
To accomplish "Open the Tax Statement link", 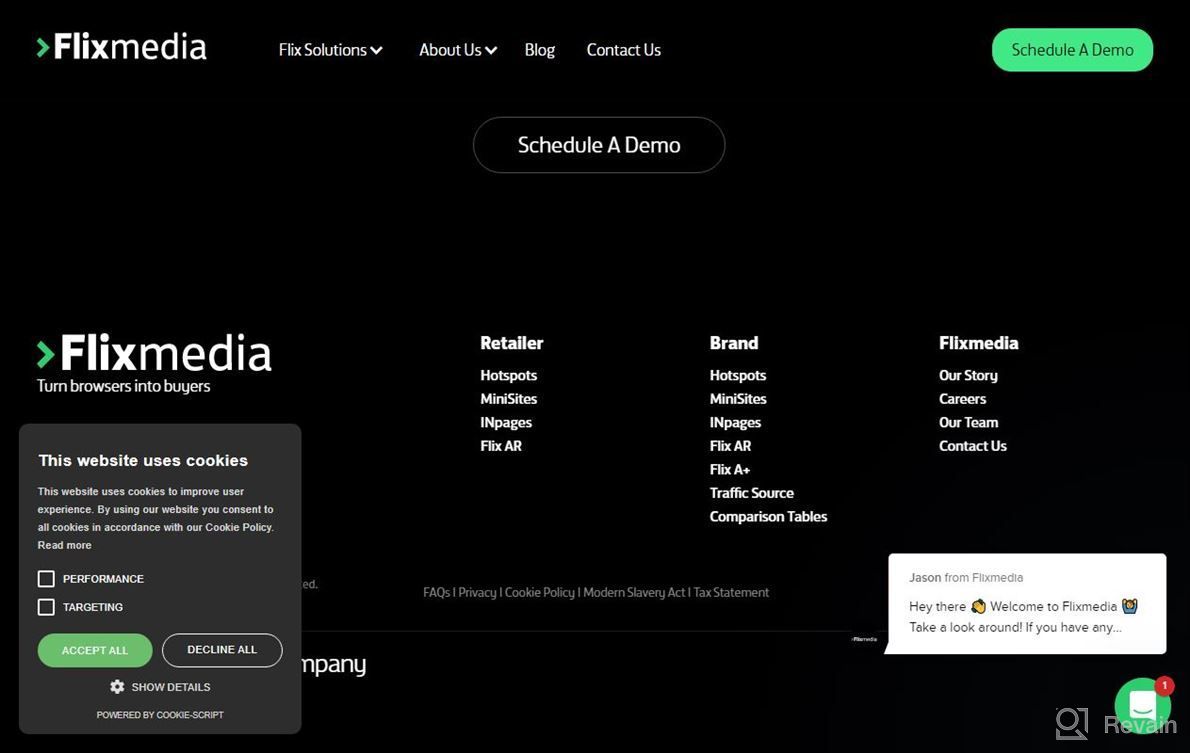I will (x=732, y=593).
